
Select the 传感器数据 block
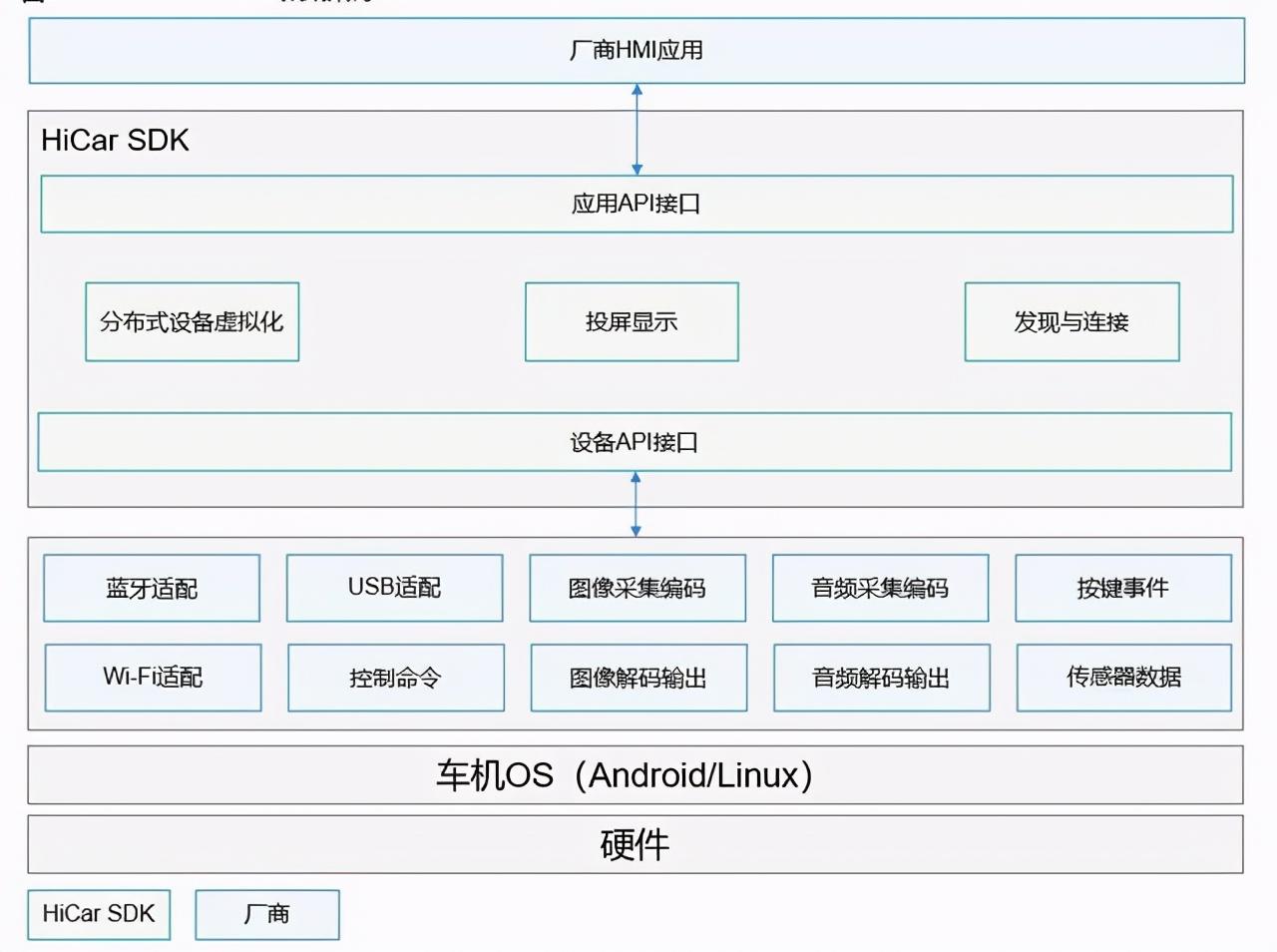pos(1123,678)
